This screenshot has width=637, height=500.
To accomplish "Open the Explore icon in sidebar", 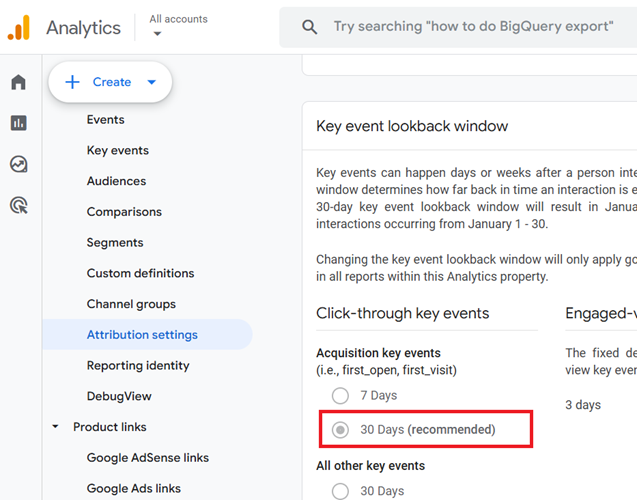I will tap(18, 164).
